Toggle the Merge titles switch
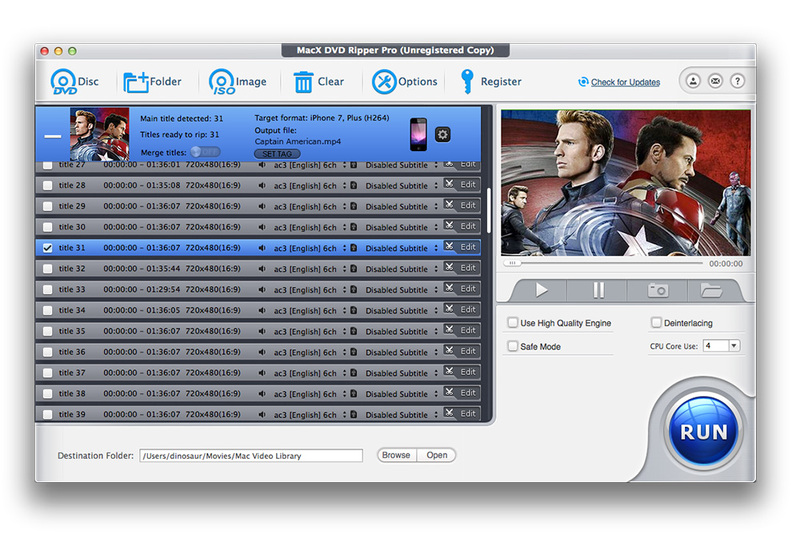 click(205, 152)
